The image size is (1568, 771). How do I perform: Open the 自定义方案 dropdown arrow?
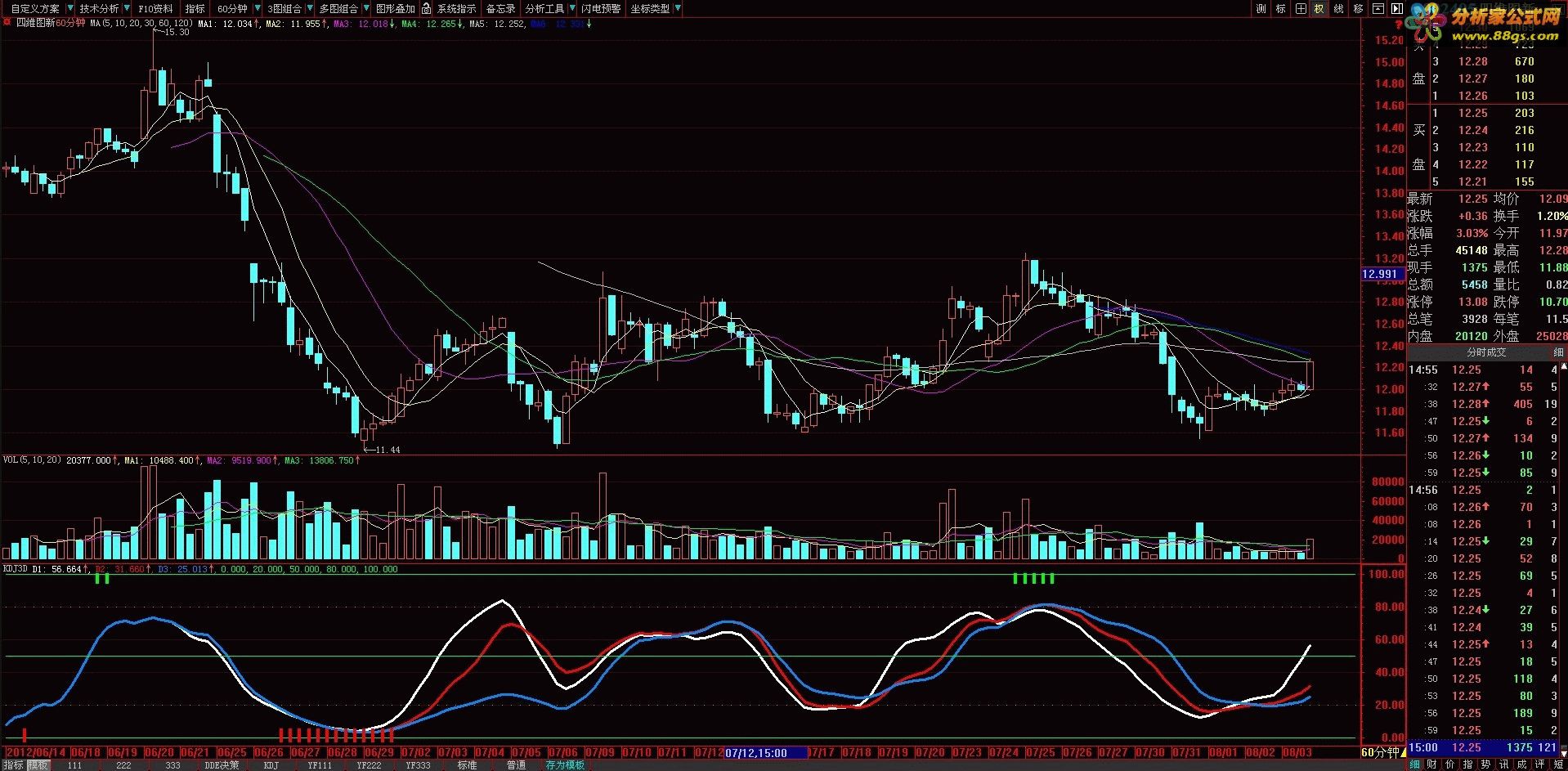click(69, 8)
